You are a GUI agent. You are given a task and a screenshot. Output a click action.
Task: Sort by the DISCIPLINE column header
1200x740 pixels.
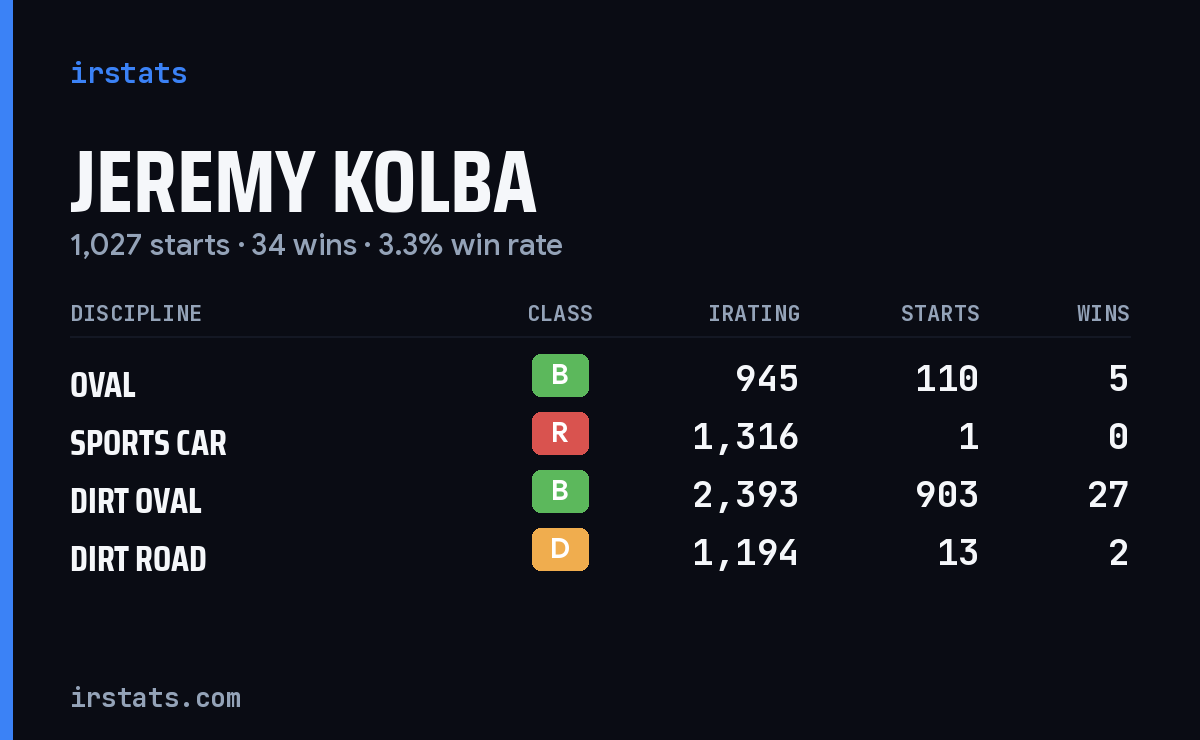(136, 314)
